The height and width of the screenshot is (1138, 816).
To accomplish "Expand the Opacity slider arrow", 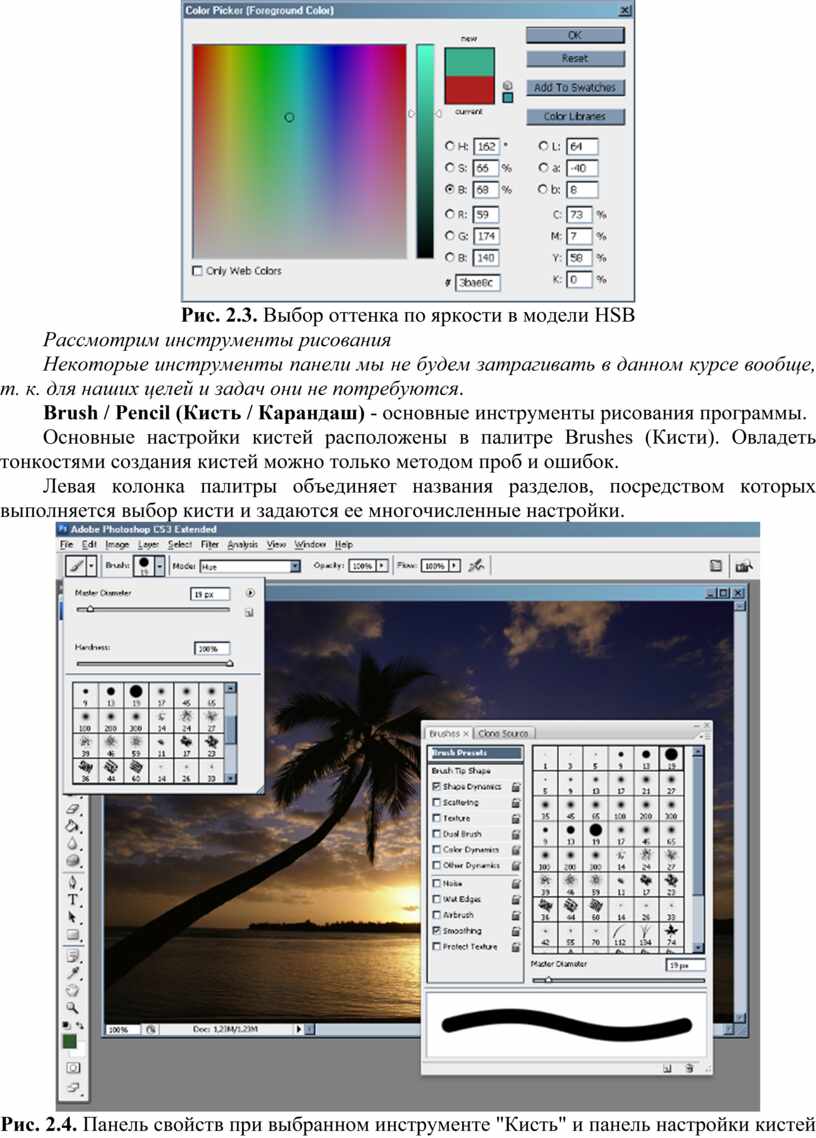I will (x=383, y=565).
